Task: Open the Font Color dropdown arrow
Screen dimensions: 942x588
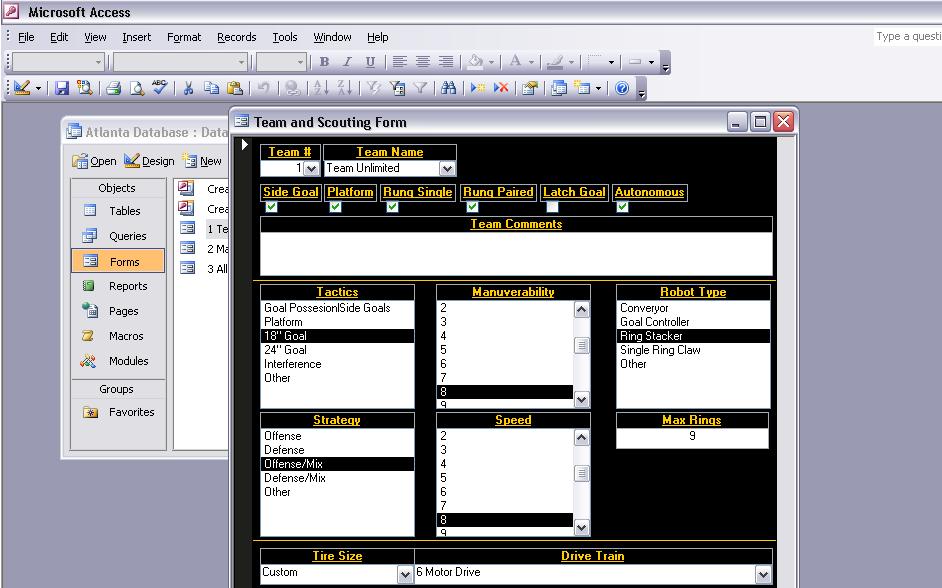Action: click(531, 61)
